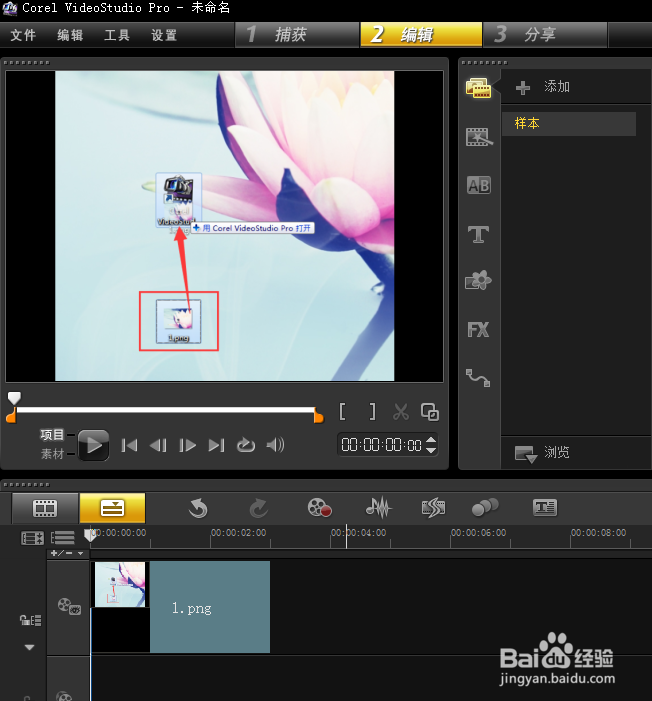
Task: Toggle ripple editing lock
Action: click(x=30, y=620)
